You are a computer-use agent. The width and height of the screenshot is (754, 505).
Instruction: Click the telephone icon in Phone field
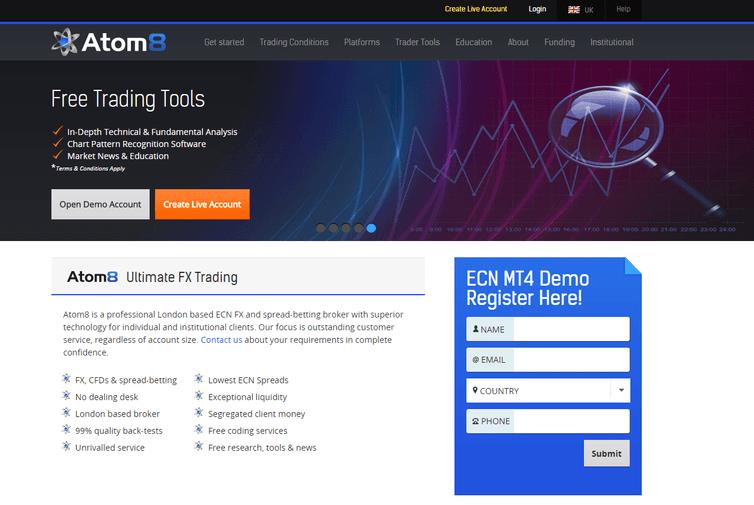[x=476, y=421]
